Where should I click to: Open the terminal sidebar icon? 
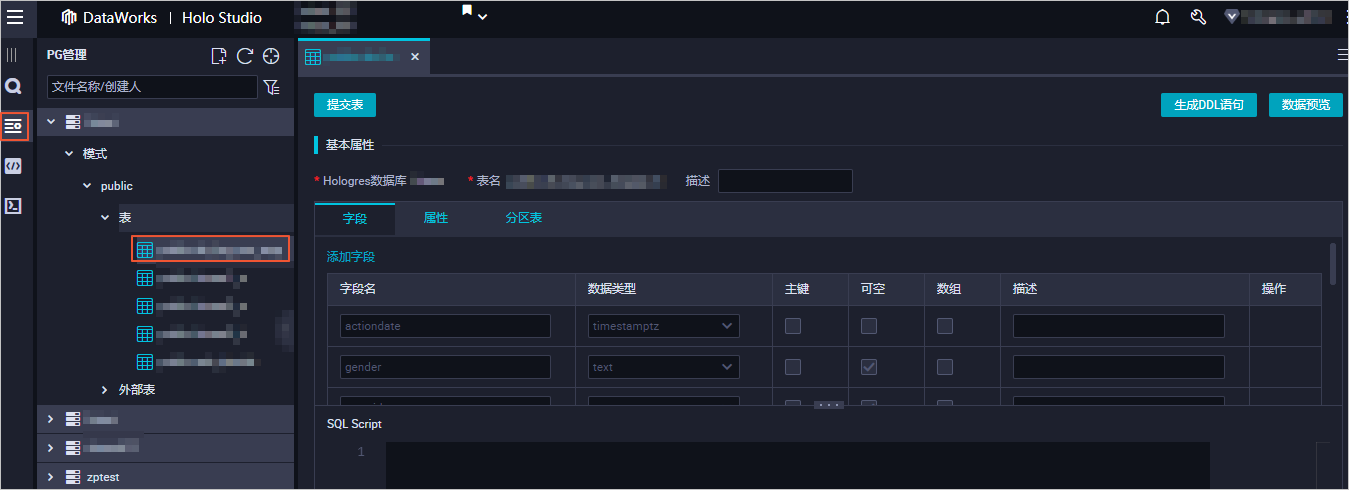coord(13,206)
